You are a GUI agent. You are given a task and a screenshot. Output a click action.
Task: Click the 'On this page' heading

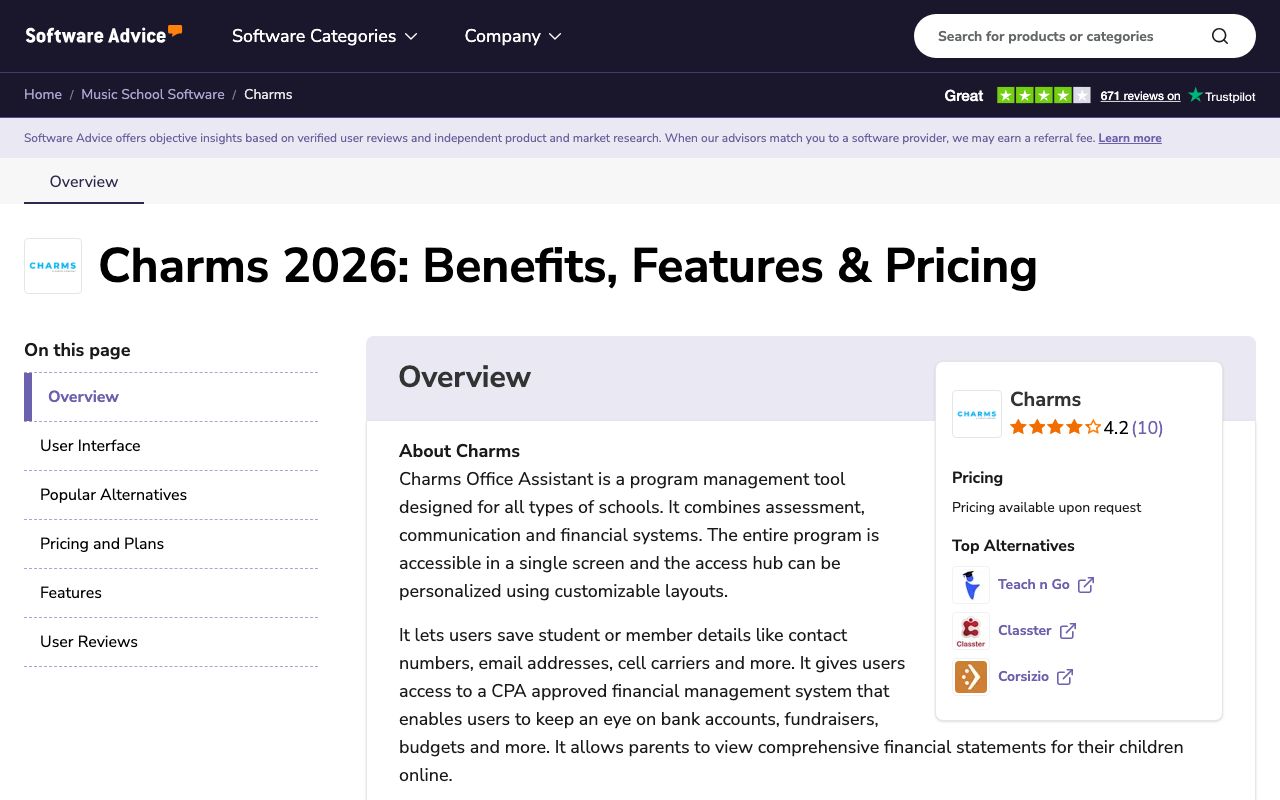(77, 350)
